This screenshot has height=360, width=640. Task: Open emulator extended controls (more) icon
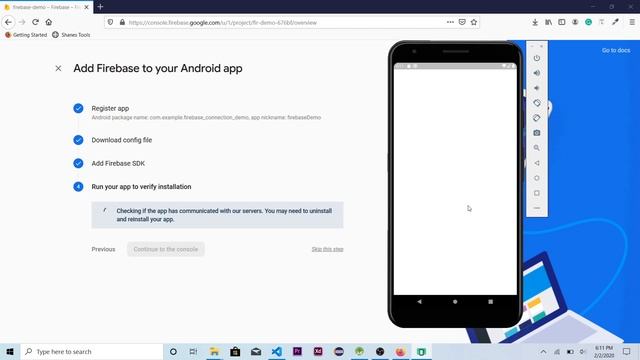(x=537, y=208)
